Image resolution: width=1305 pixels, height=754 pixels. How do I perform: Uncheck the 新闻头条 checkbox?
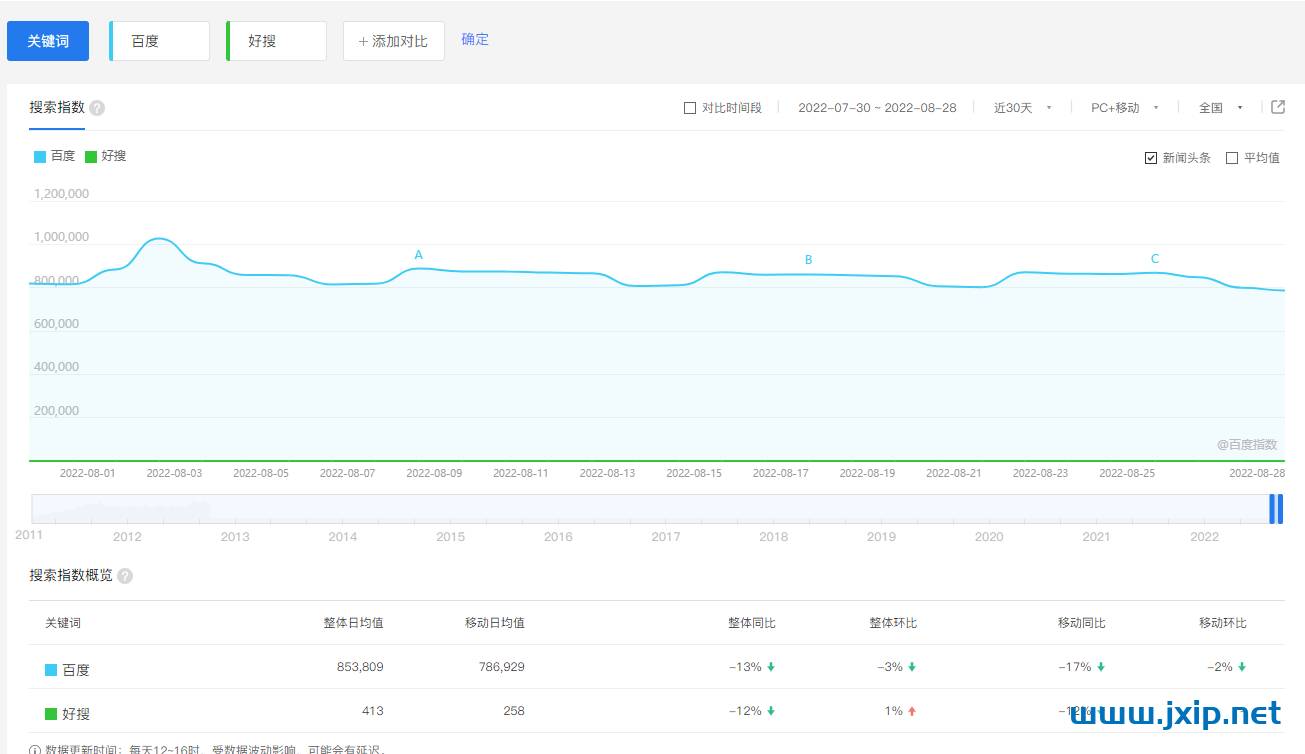pos(1151,158)
